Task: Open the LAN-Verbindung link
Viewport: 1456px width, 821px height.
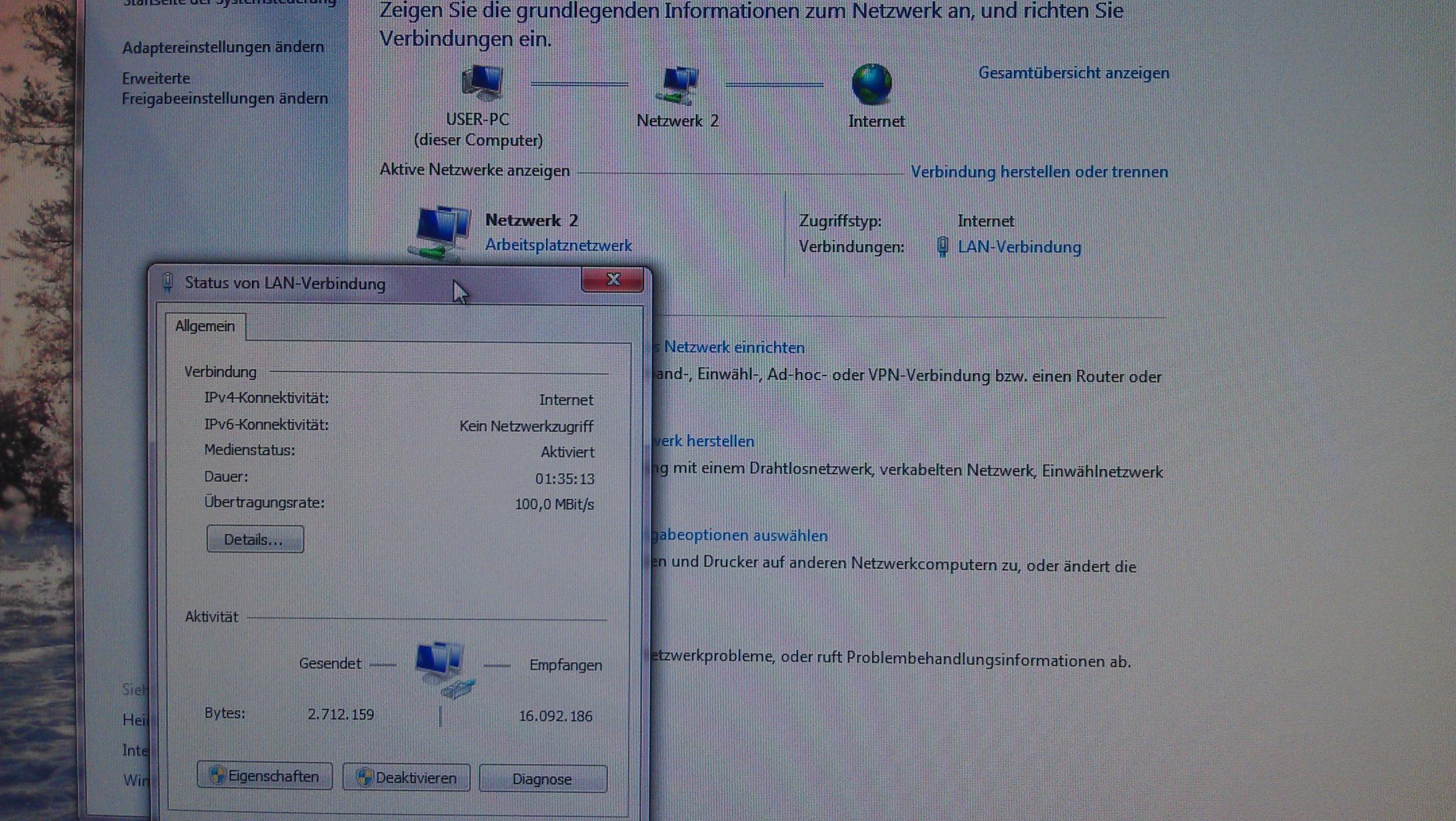Action: point(1019,247)
